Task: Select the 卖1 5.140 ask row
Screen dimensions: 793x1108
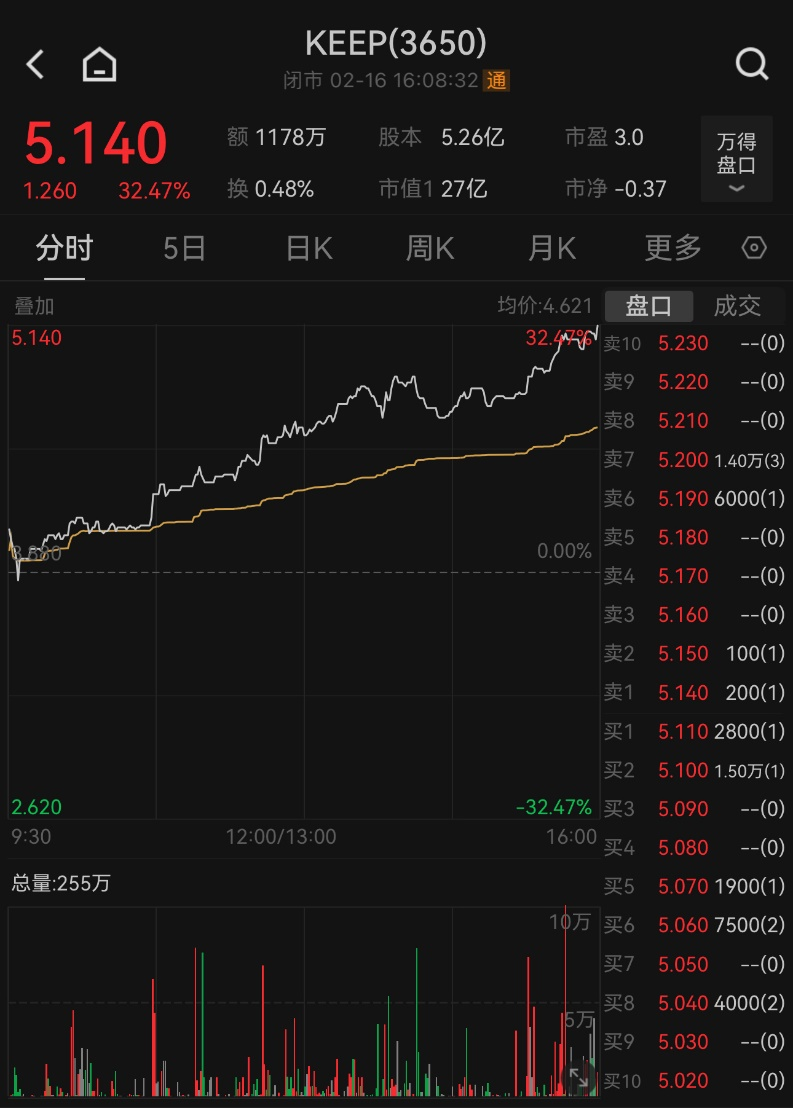Action: (694, 692)
